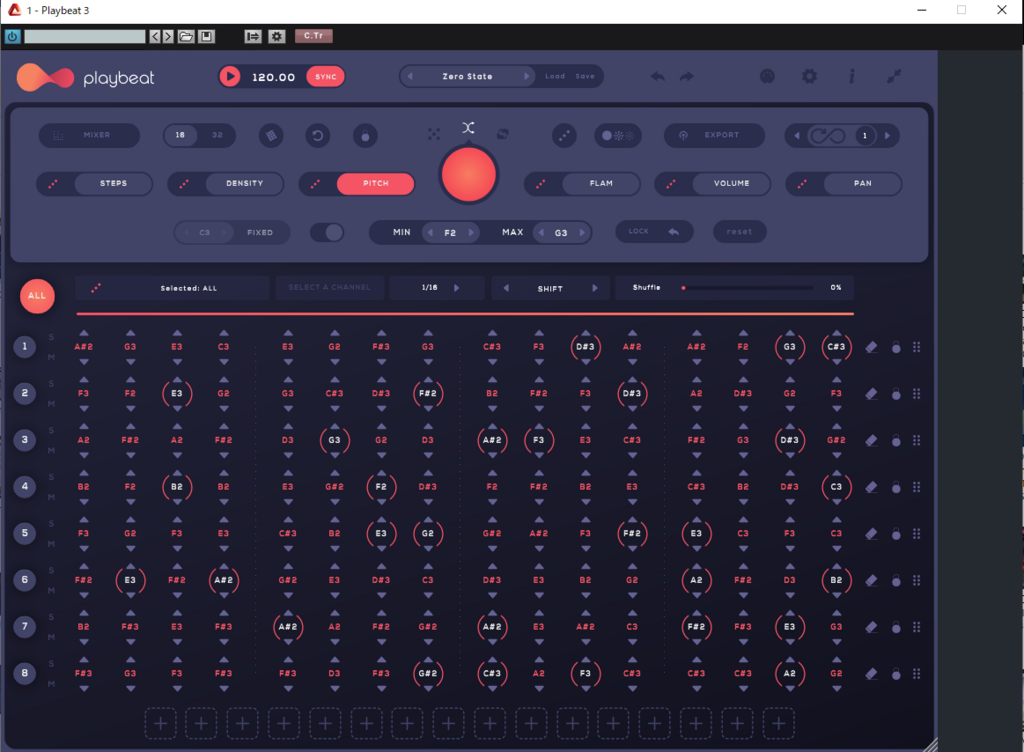
Task: Mute channel 8
Action: 51,683
